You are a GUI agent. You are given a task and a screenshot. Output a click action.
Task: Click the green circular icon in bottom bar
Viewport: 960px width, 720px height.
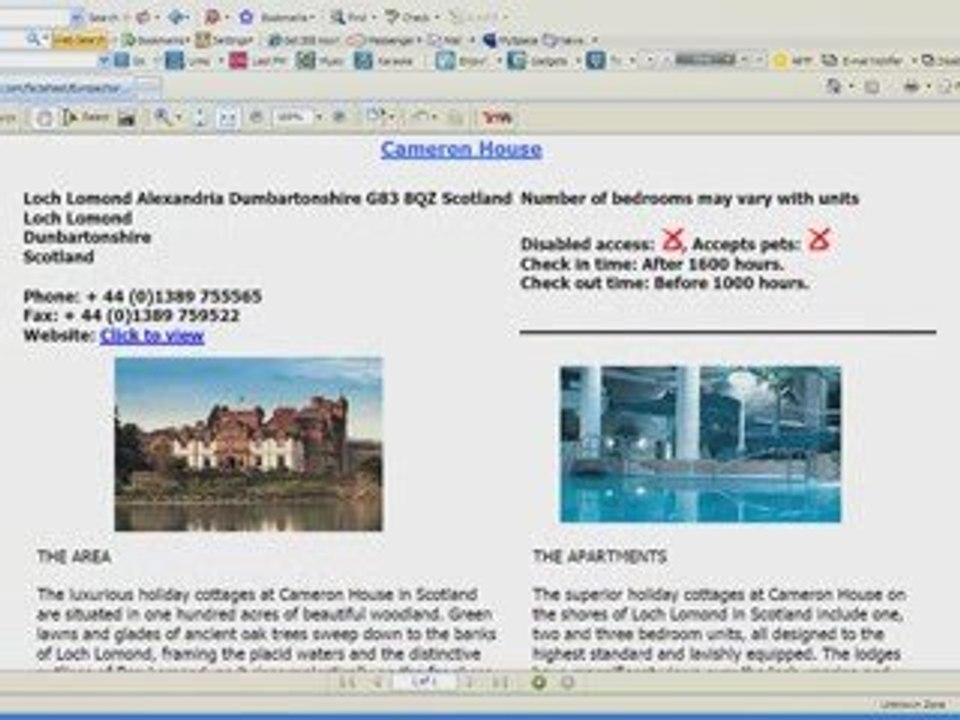coord(539,681)
